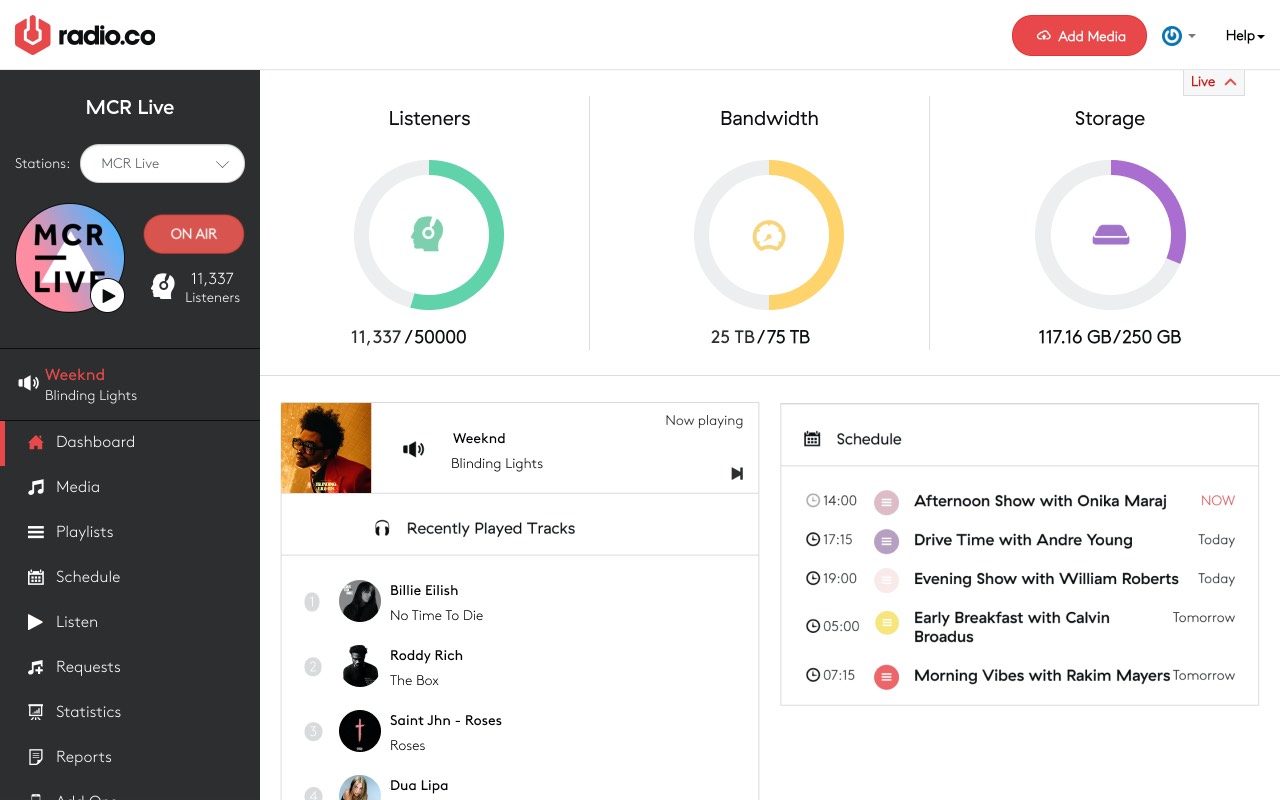
Task: Click the NOW label in schedule
Action: click(1217, 501)
